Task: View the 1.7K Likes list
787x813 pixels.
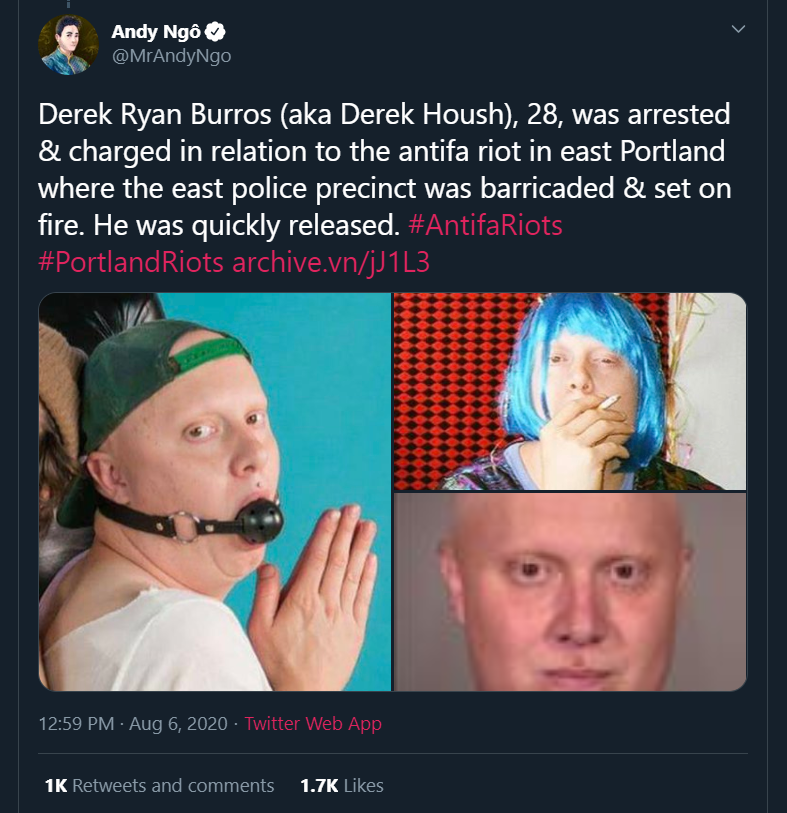Action: click(x=342, y=786)
